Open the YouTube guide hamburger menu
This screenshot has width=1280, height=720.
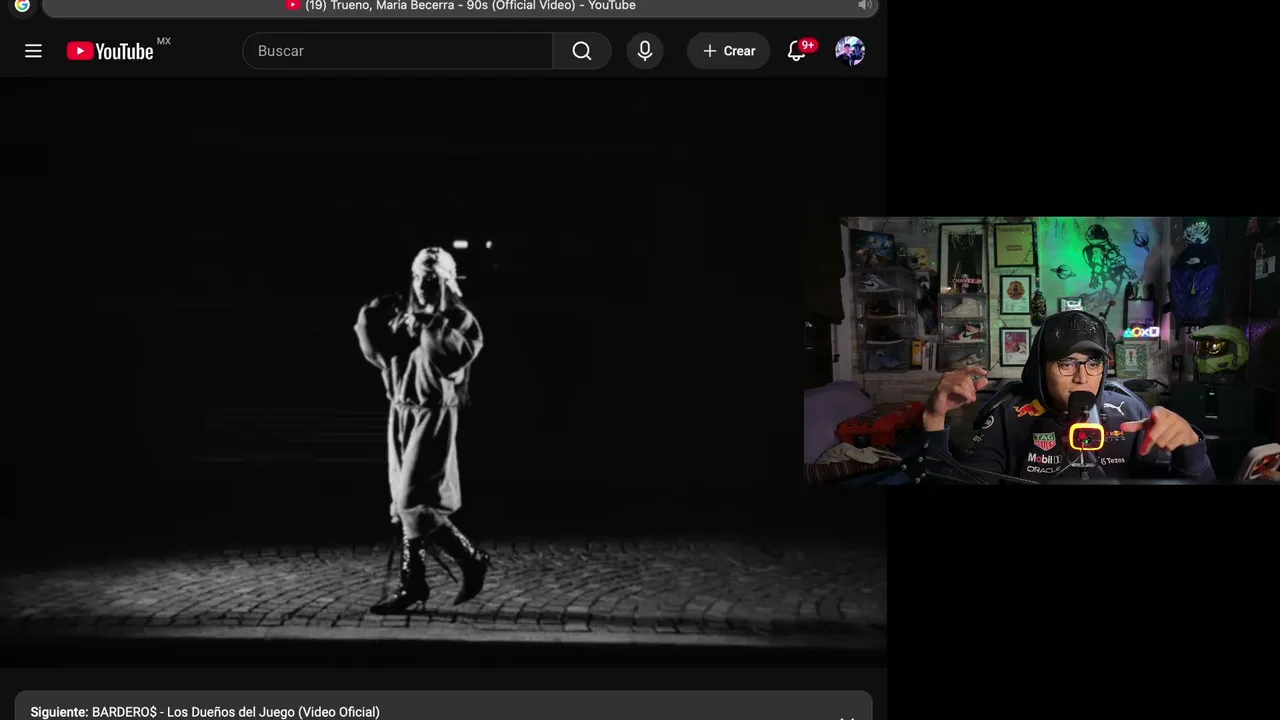[x=33, y=51]
